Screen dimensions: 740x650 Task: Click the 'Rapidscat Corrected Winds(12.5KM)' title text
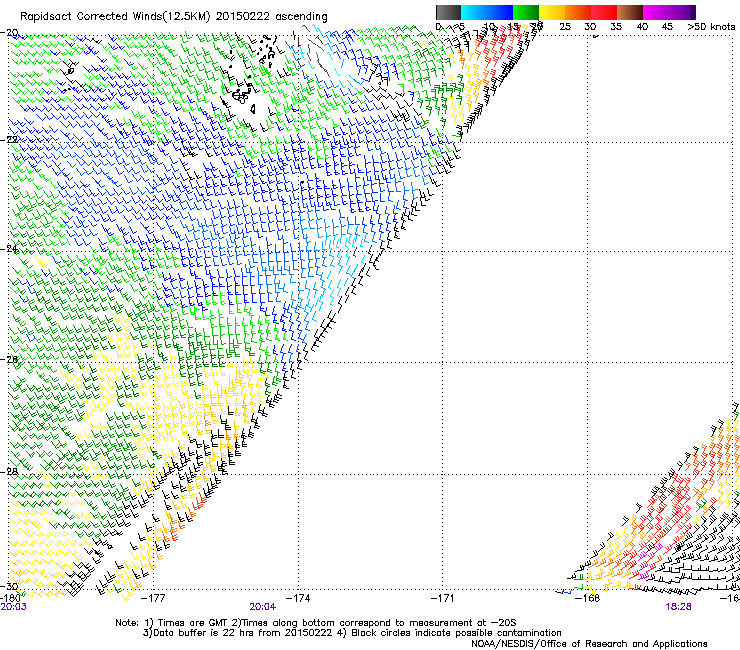pos(115,17)
